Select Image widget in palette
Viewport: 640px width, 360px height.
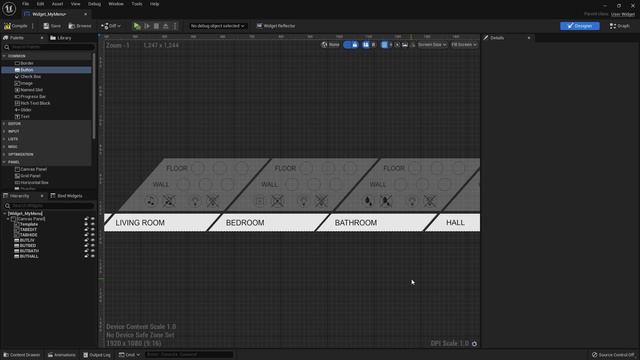click(27, 83)
